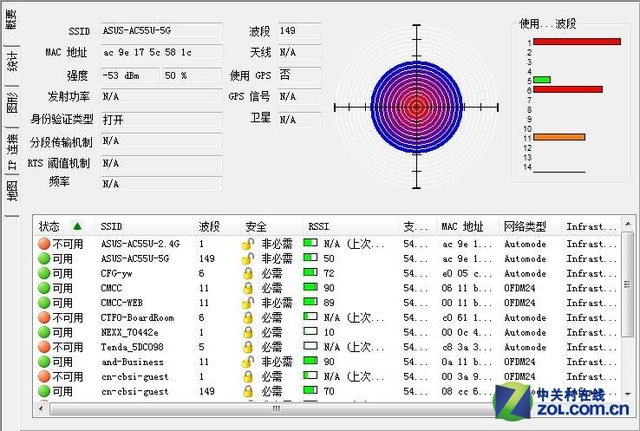
Task: Click the open-lock icon in ASUS-AC55U-5G row
Action: [248, 259]
